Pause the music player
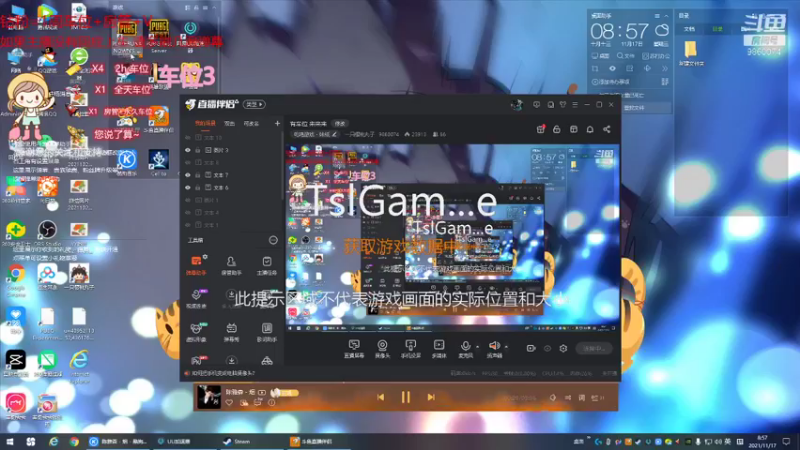The height and width of the screenshot is (450, 800). click(406, 397)
